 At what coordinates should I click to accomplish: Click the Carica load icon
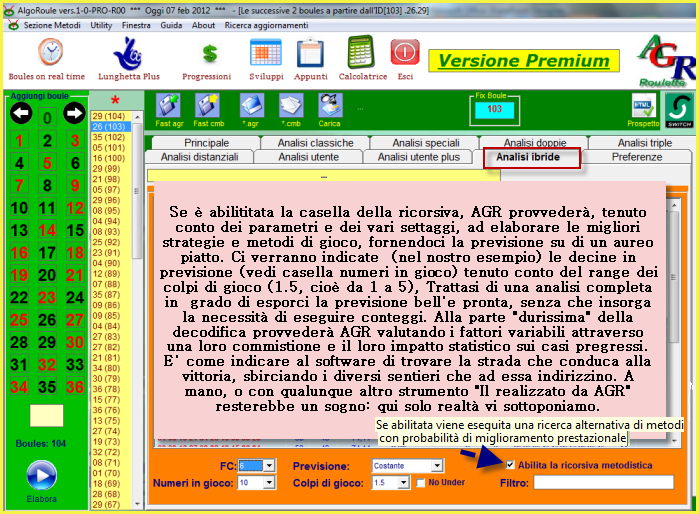point(330,106)
